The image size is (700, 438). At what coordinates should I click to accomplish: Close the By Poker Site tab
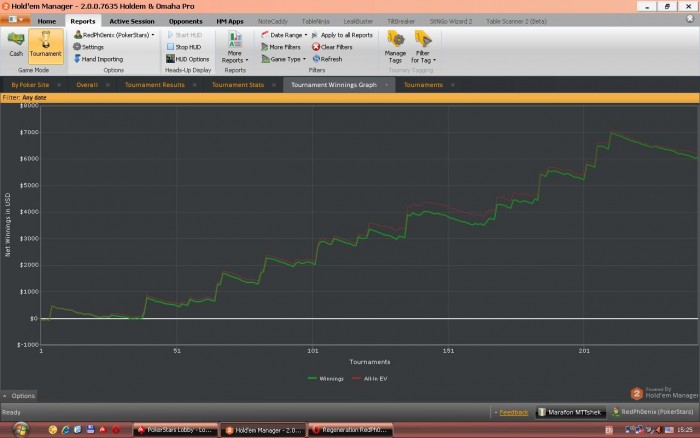(x=59, y=85)
